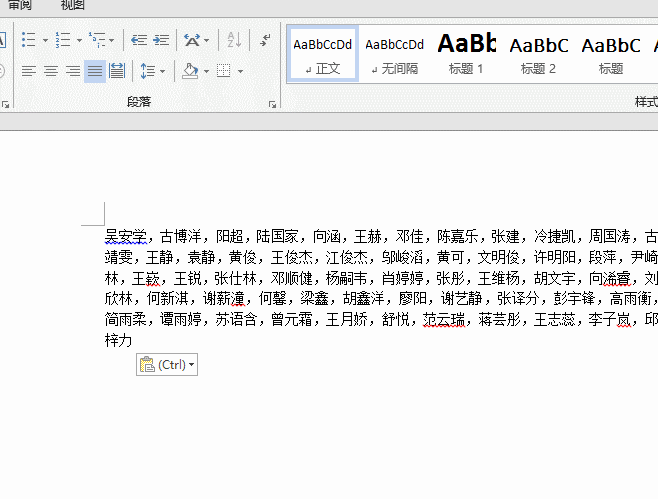Click the borders icon
The width and height of the screenshot is (658, 499).
224,71
